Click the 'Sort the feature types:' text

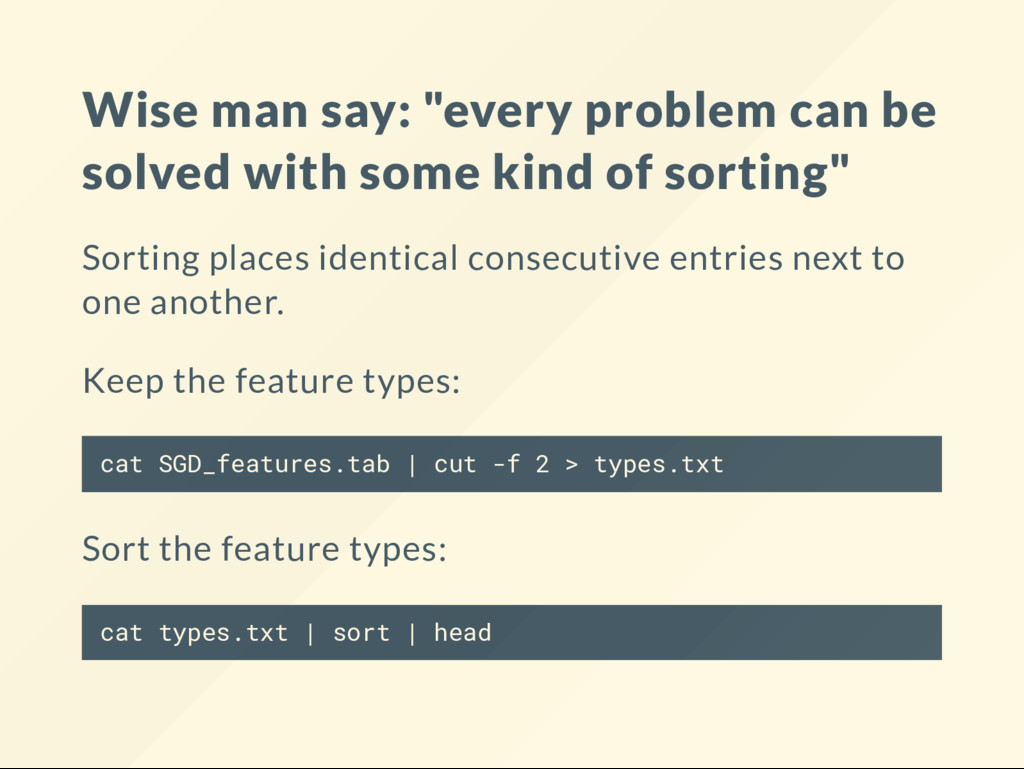tap(264, 549)
